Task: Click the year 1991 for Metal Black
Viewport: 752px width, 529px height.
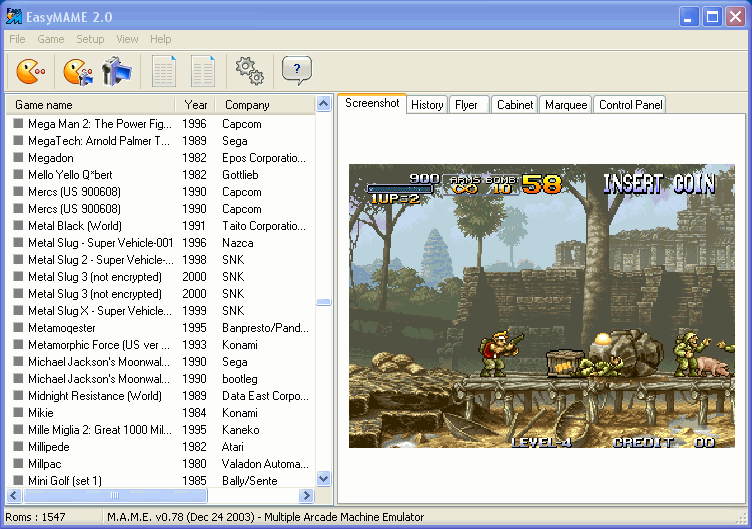Action: 194,225
